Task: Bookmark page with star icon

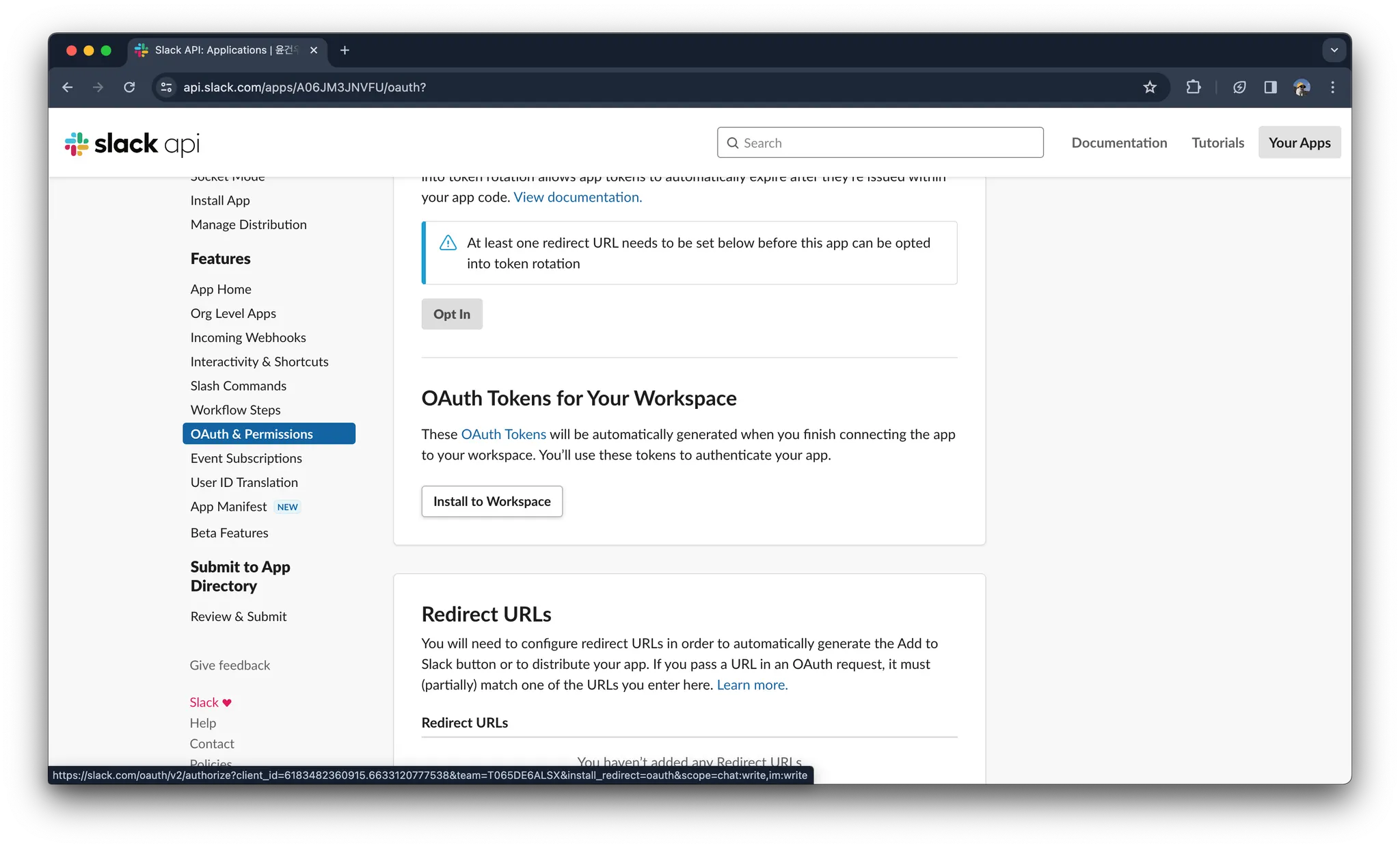Action: pyautogui.click(x=1150, y=88)
